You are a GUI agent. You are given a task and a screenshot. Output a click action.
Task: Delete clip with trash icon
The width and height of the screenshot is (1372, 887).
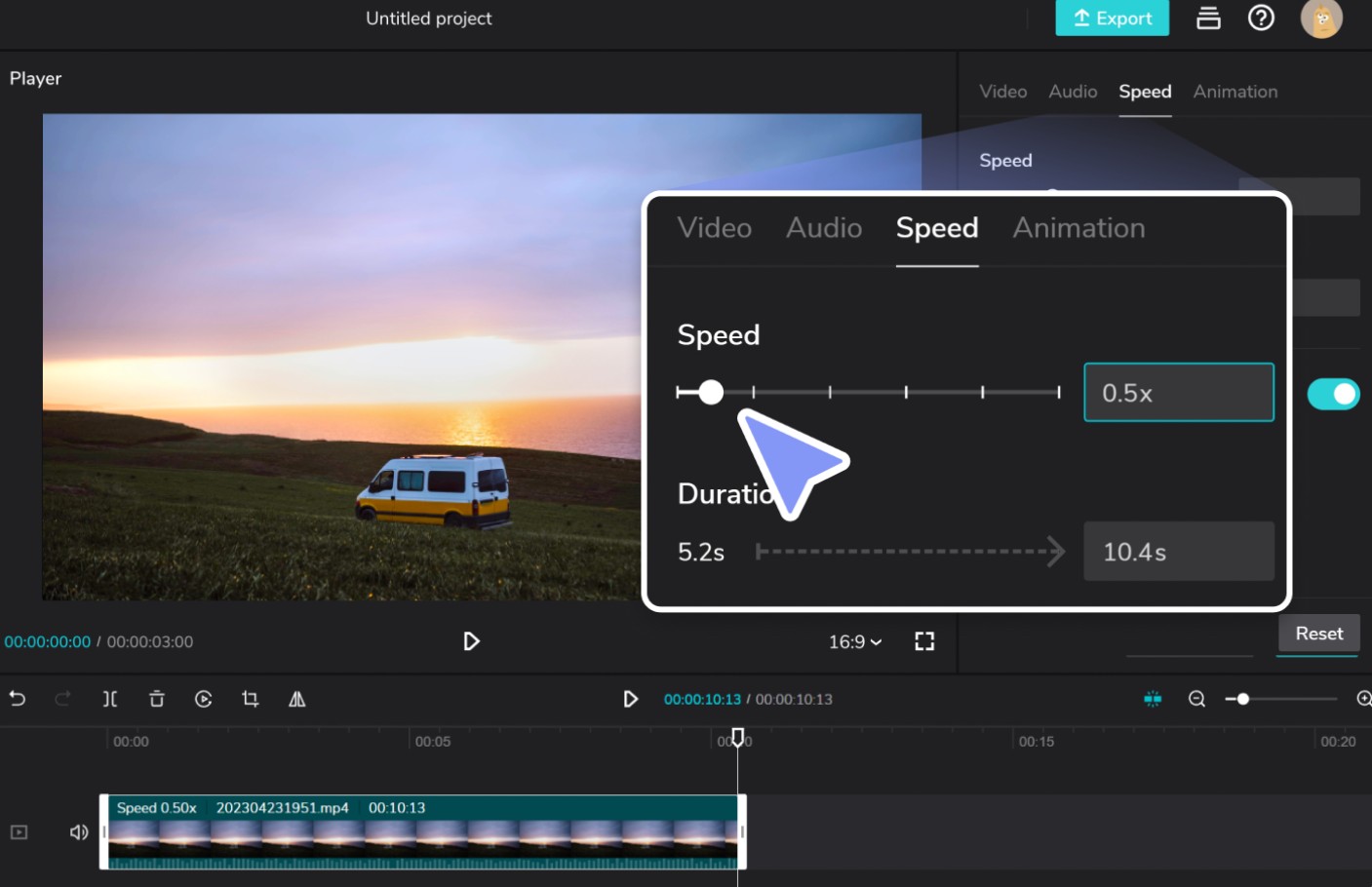click(x=157, y=699)
